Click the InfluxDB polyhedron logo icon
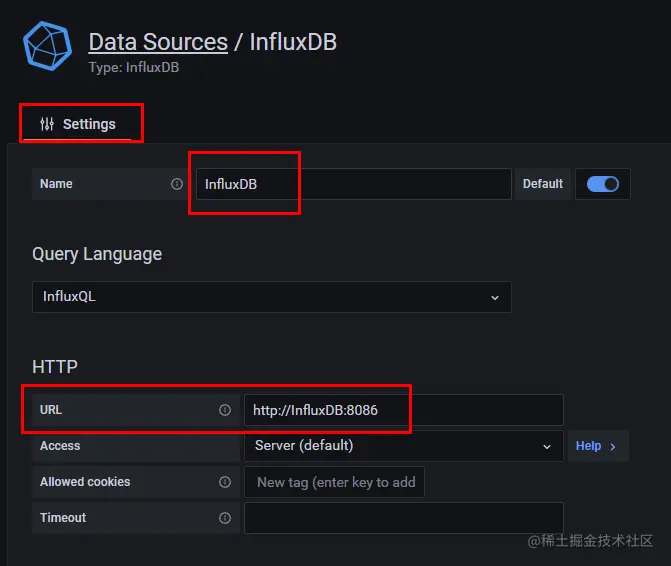Screen dimensions: 671x566 [48, 46]
